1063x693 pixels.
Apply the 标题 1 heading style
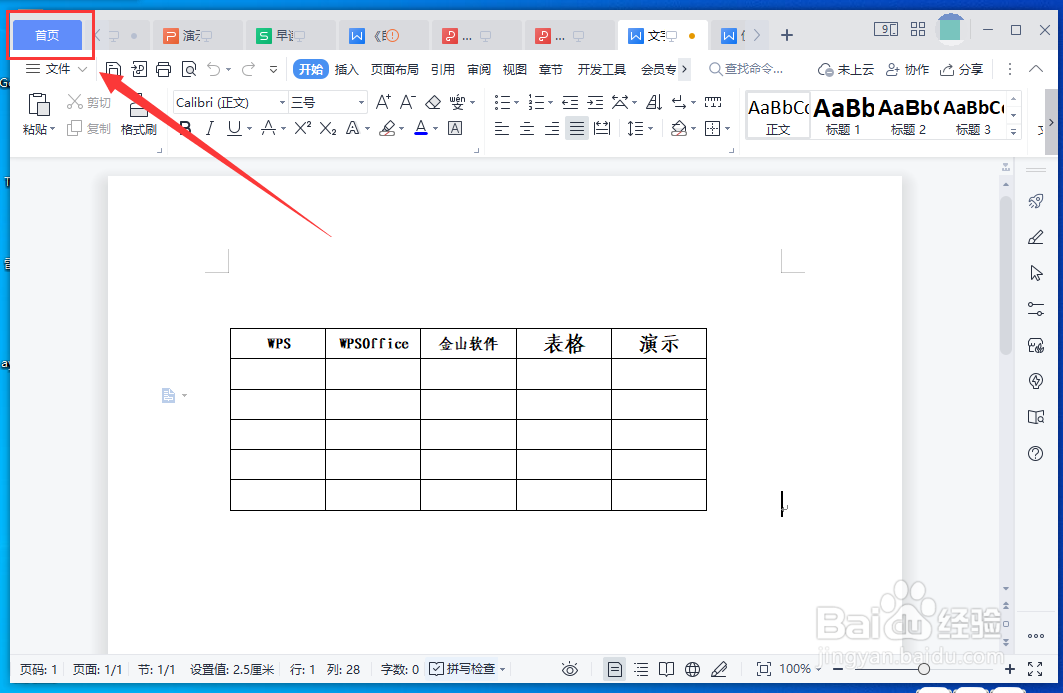click(843, 116)
